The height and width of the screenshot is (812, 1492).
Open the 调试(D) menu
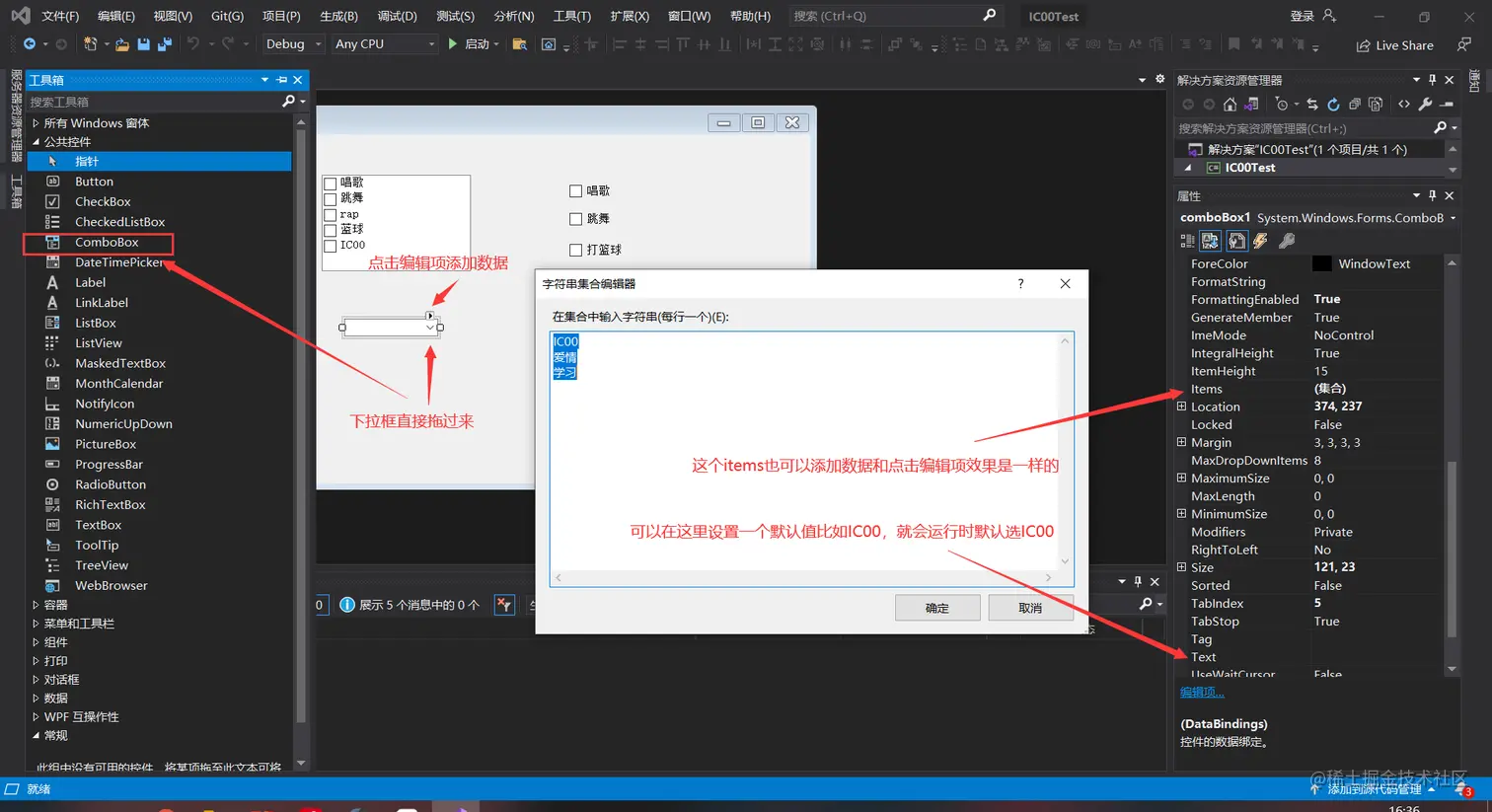pyautogui.click(x=397, y=16)
